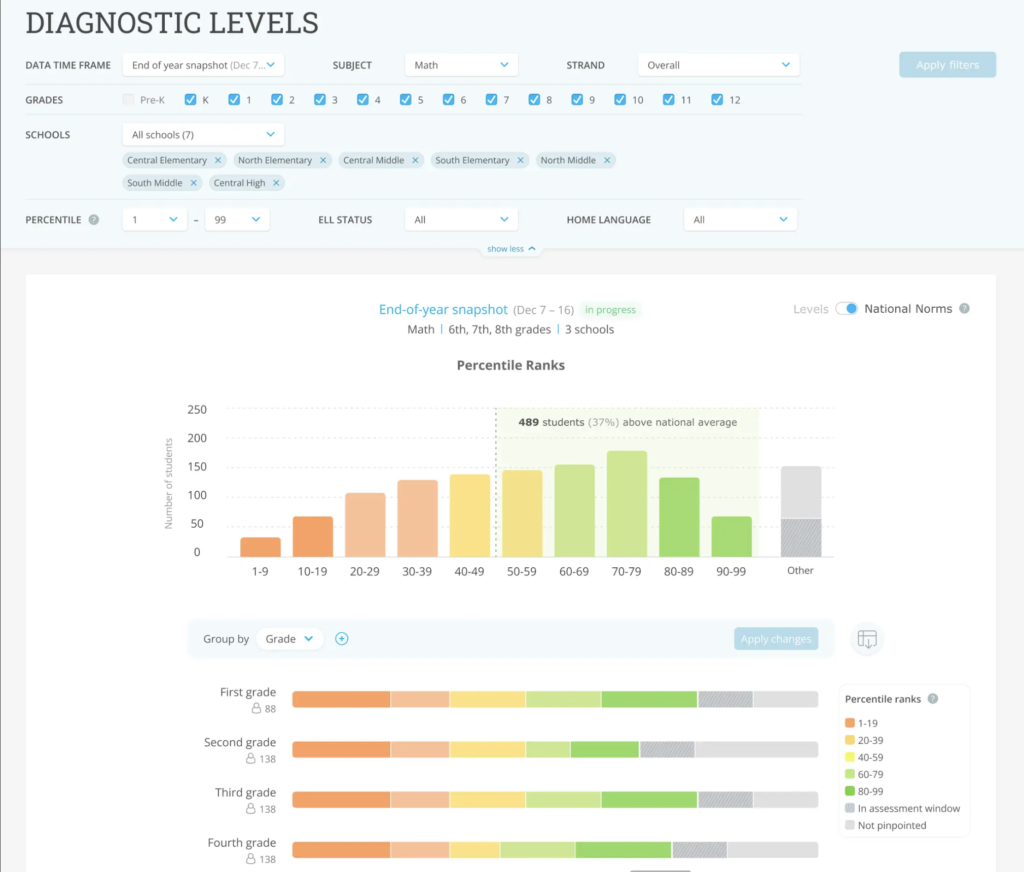Uncheck grade 2 checkbox

coord(277,99)
